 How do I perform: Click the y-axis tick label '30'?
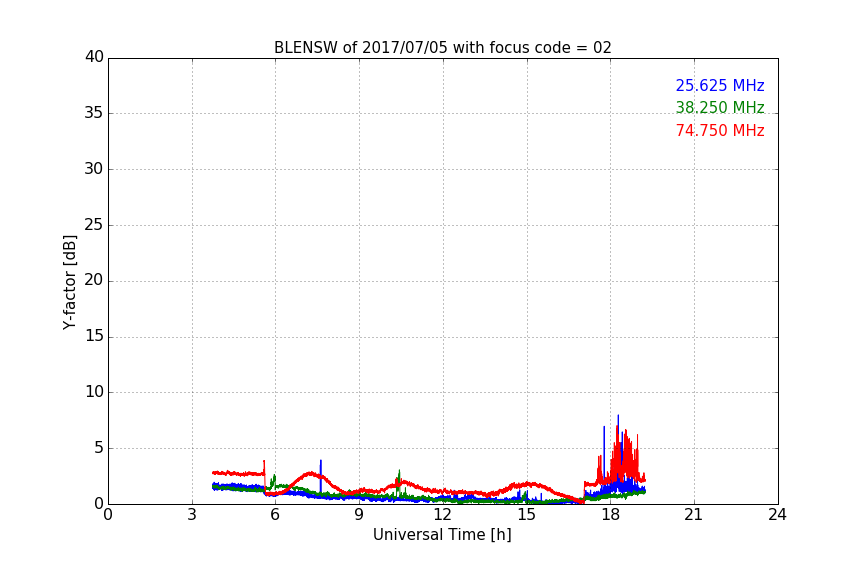pos(94,169)
